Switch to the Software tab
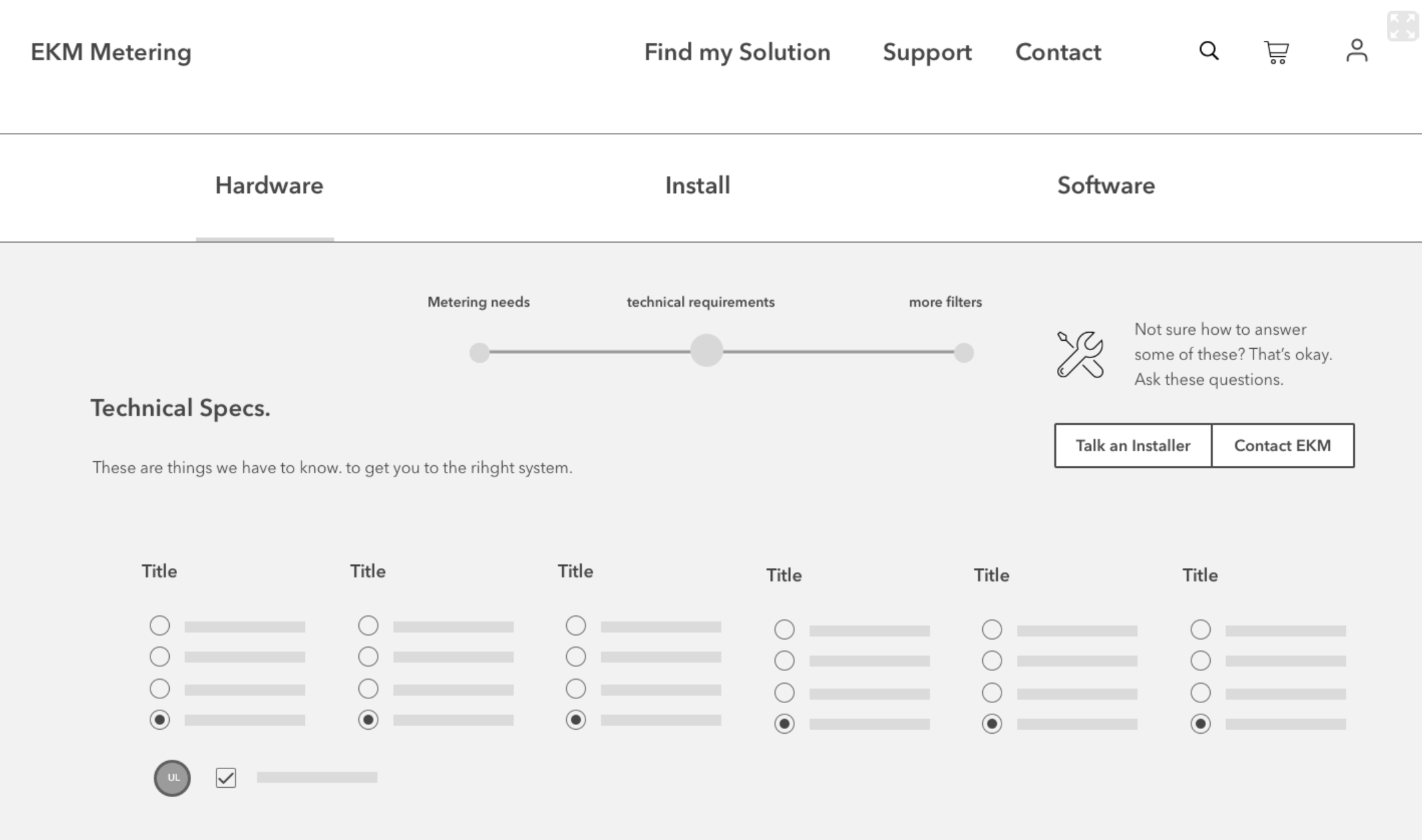 [x=1106, y=186]
